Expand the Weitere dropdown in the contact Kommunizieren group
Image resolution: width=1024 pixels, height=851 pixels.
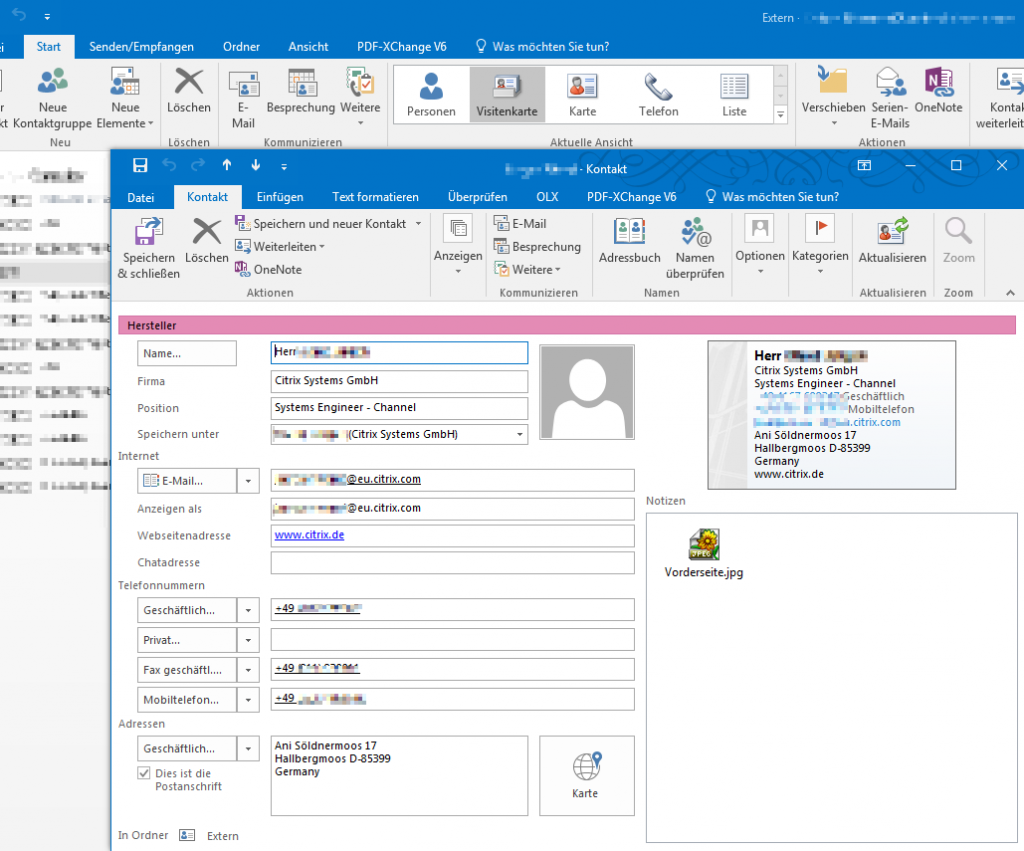coord(528,269)
